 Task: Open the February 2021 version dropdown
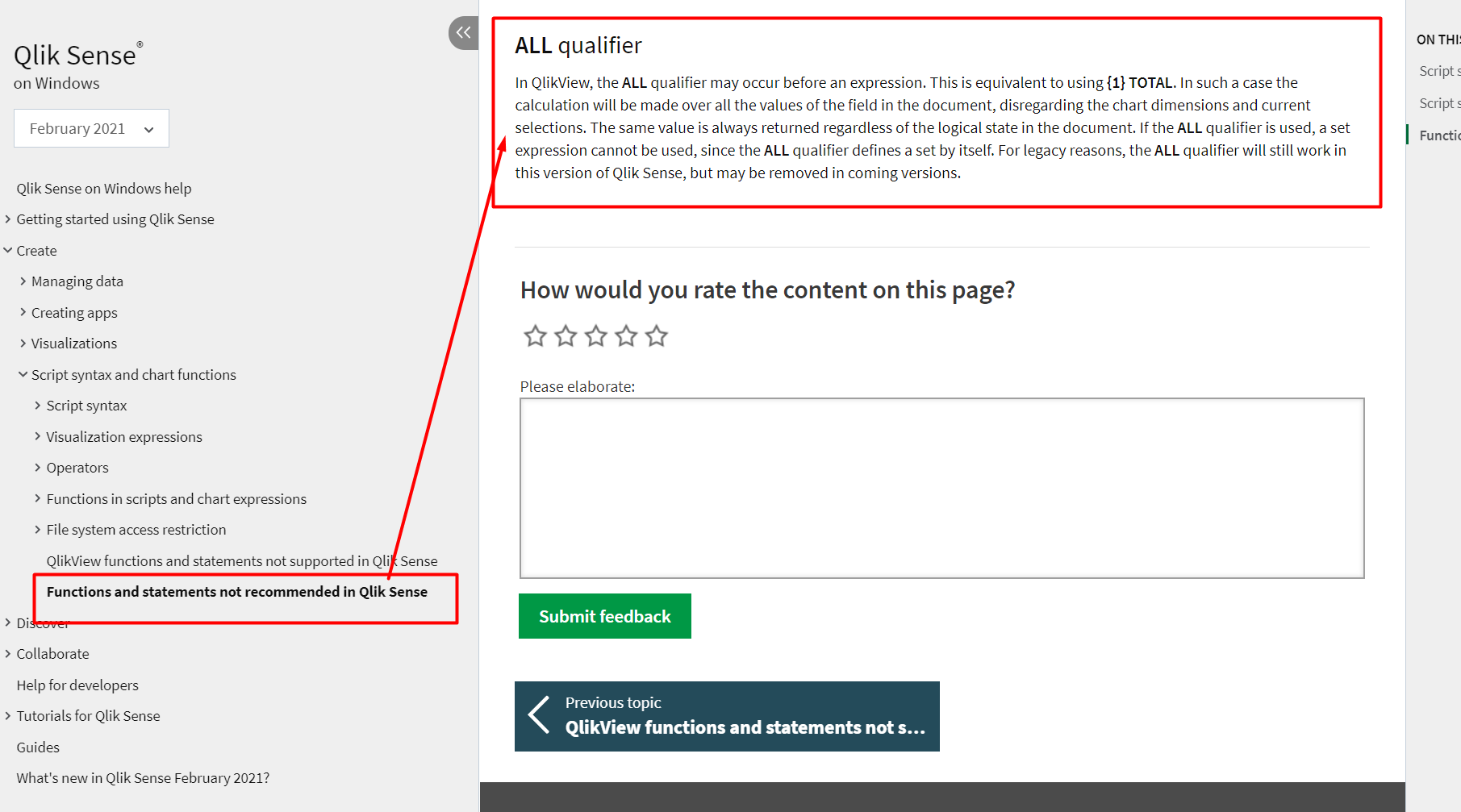pos(91,128)
